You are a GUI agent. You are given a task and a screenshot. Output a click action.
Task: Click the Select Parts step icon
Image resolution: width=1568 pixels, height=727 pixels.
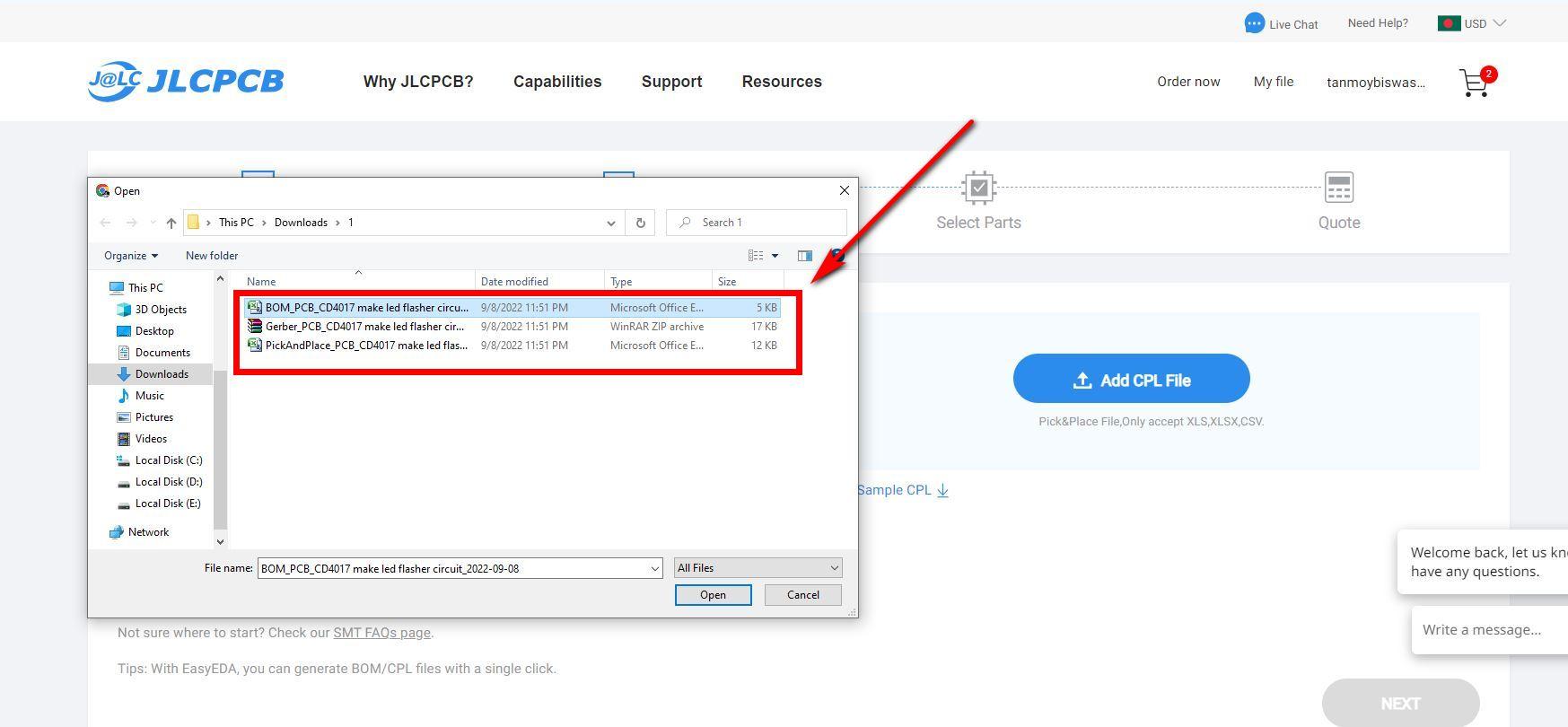(978, 188)
